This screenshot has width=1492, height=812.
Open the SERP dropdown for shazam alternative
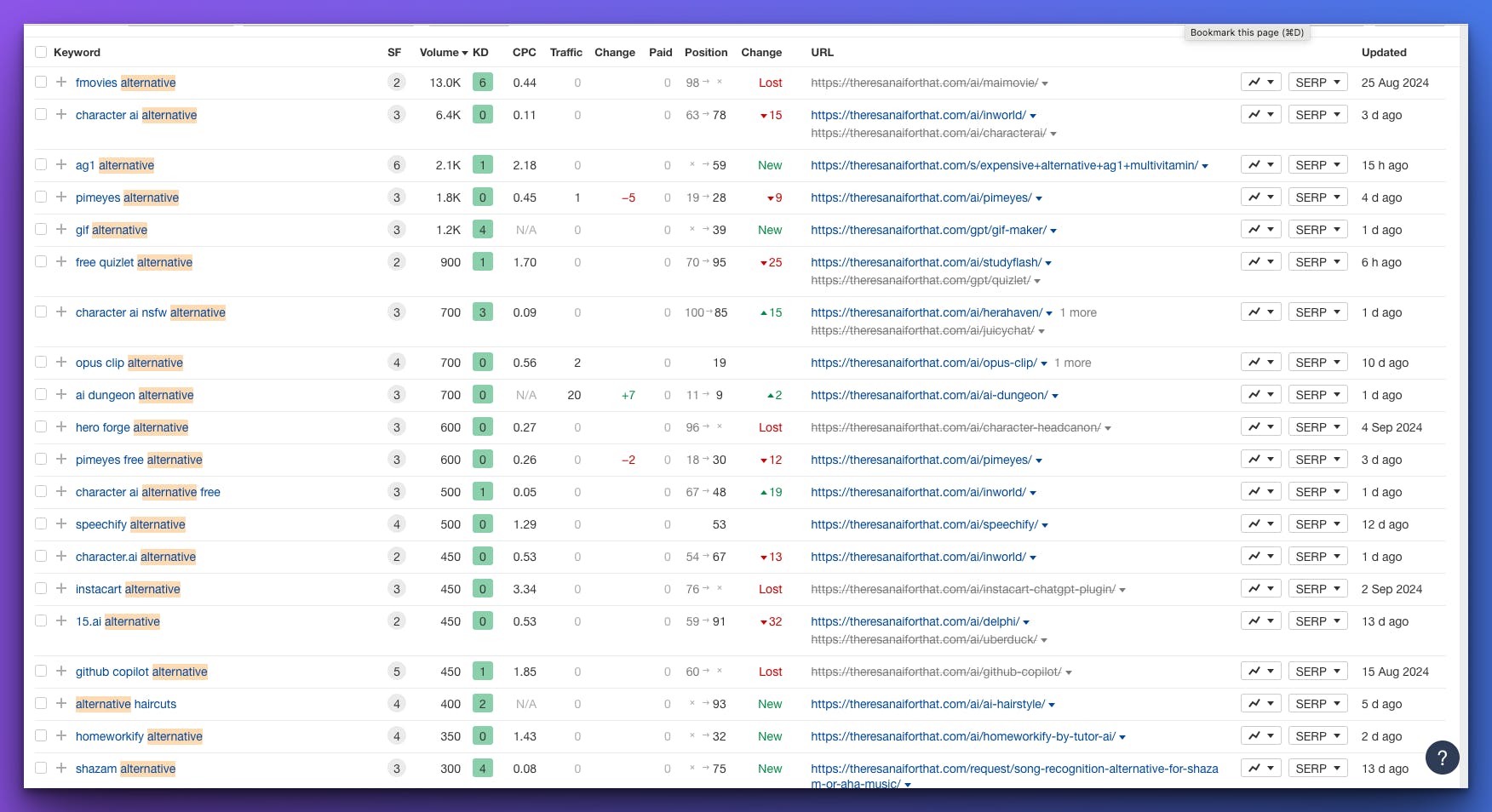1317,769
